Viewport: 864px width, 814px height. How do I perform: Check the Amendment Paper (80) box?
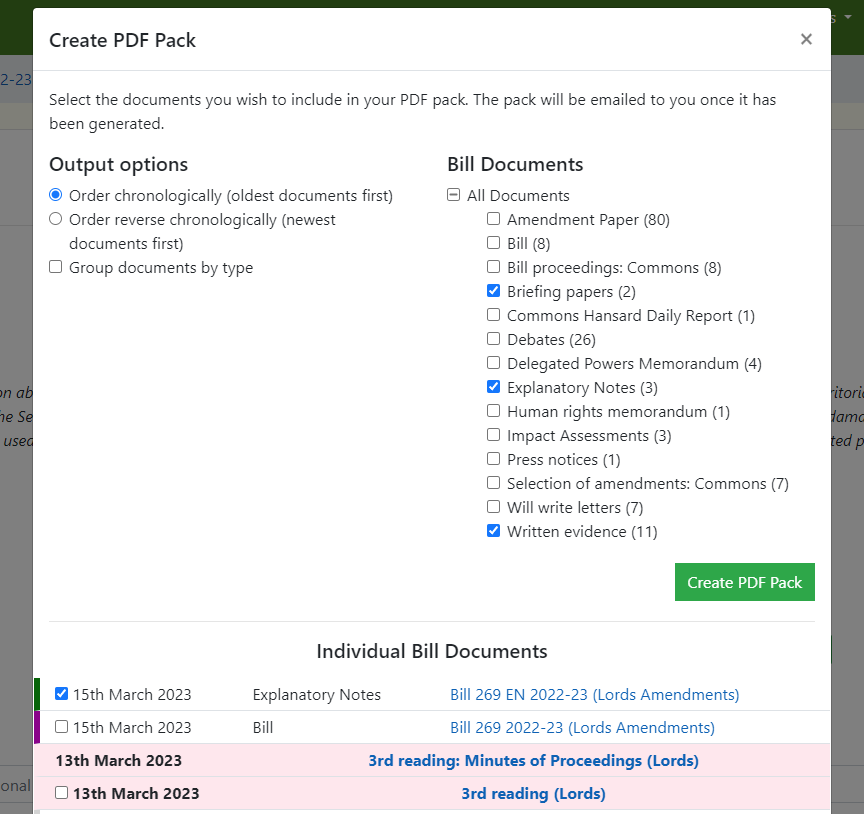[494, 219]
